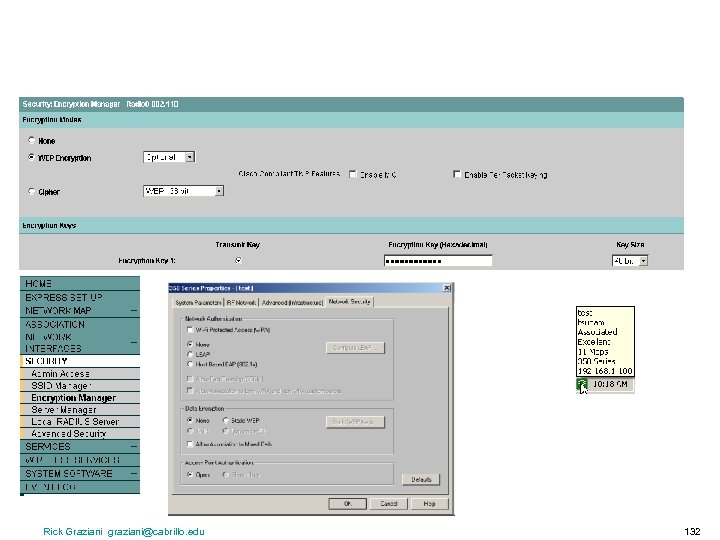This screenshot has height=540, width=720.
Task: Select None under Data Encryption in dialog
Action: [190, 420]
